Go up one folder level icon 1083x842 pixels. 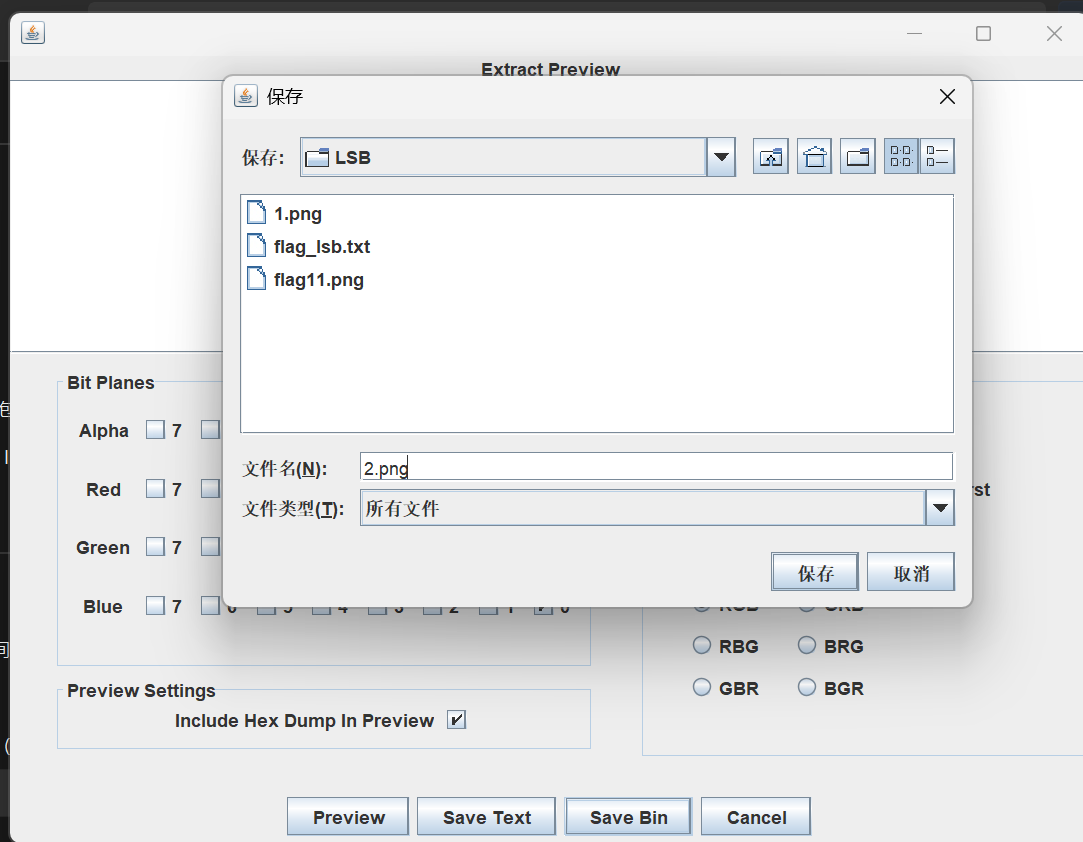(771, 156)
